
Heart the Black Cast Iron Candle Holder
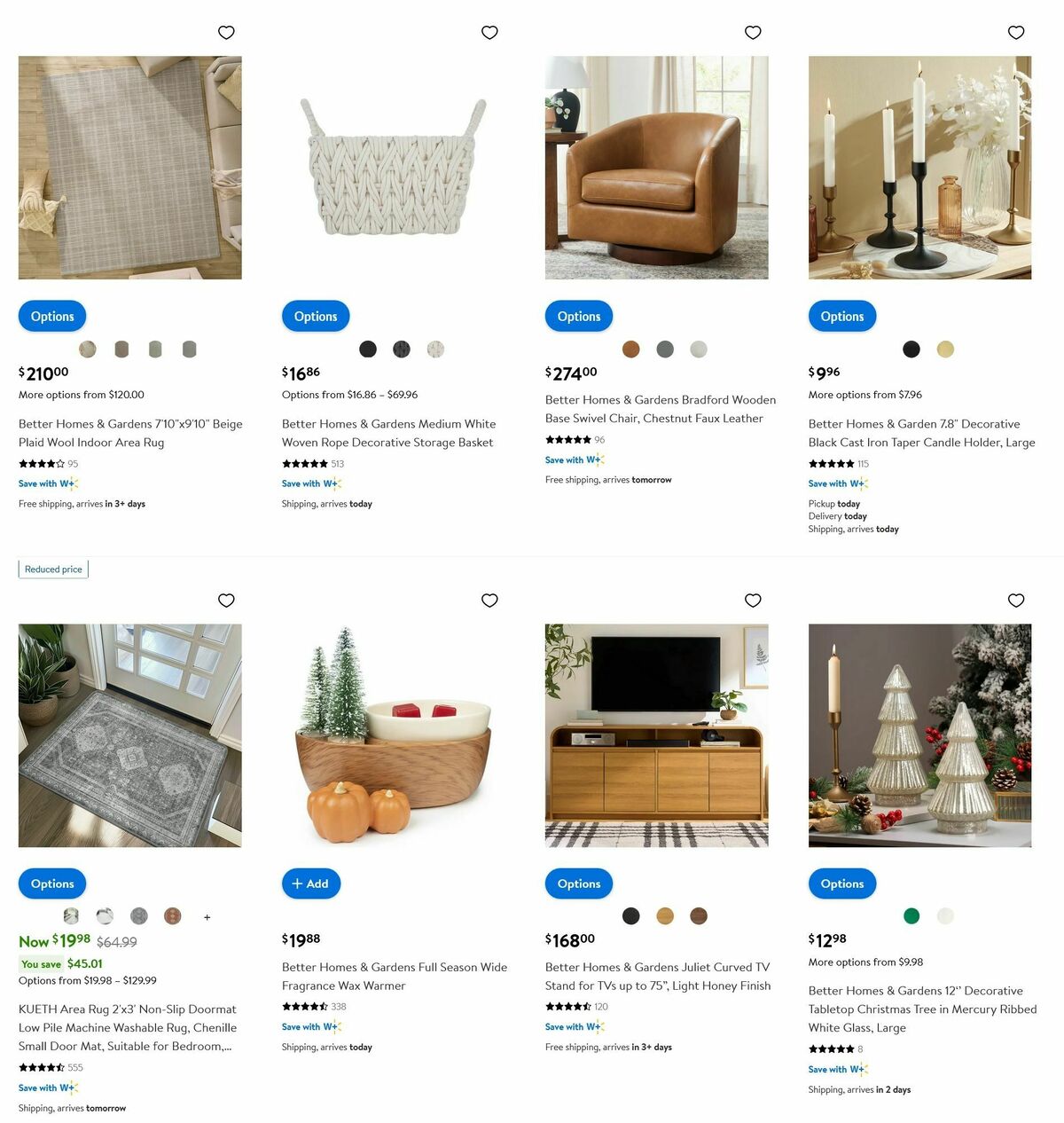tap(1016, 33)
